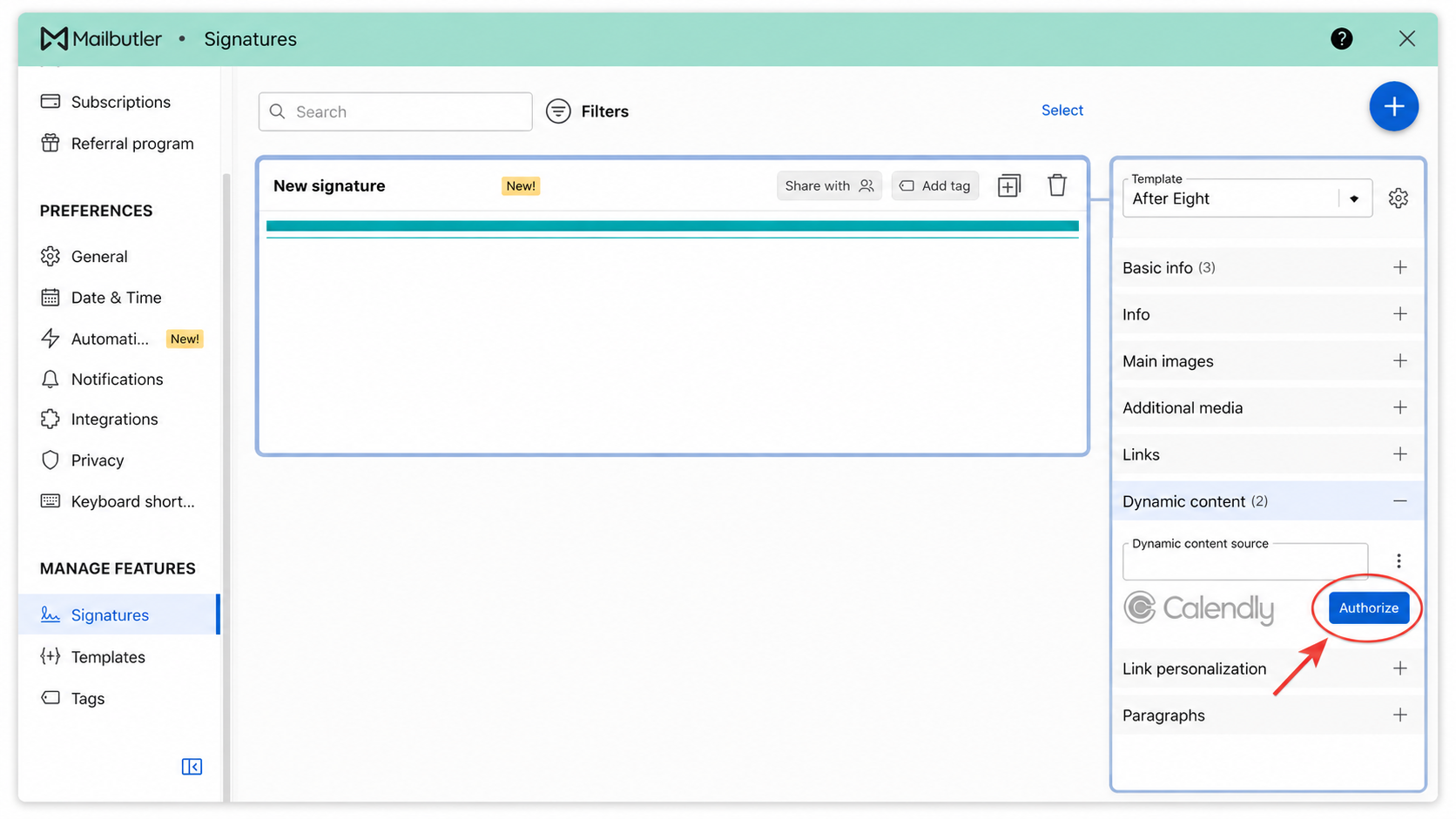Open the three-dot menu for dynamic content

point(1399,561)
